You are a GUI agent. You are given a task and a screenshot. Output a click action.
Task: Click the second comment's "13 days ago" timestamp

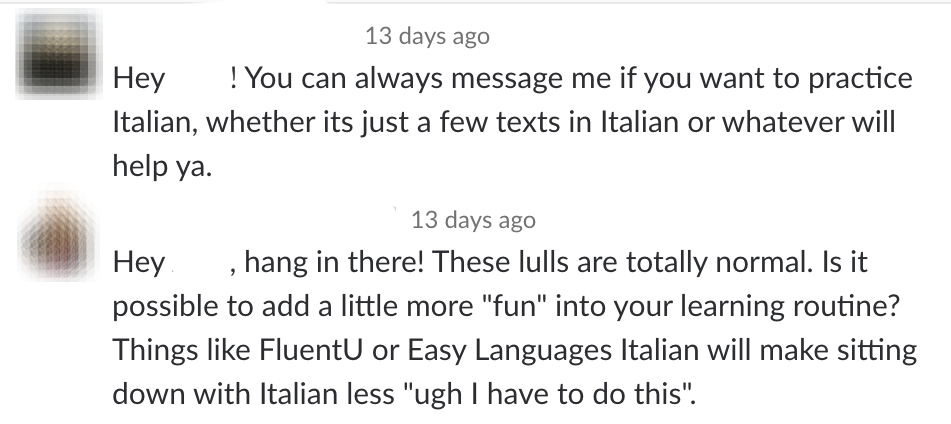coord(473,219)
